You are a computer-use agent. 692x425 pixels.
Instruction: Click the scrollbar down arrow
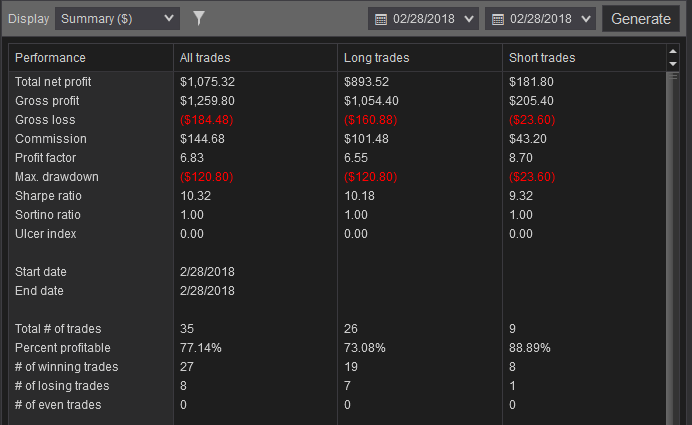pyautogui.click(x=673, y=64)
